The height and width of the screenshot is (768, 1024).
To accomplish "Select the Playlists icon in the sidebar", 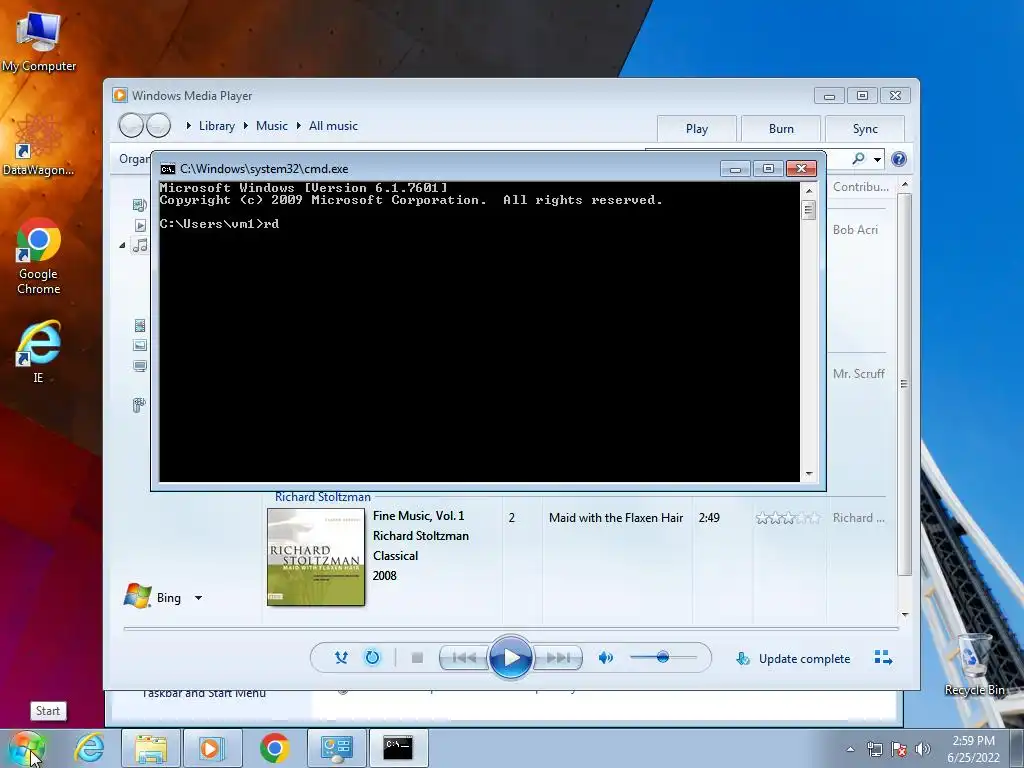I will pos(140,225).
